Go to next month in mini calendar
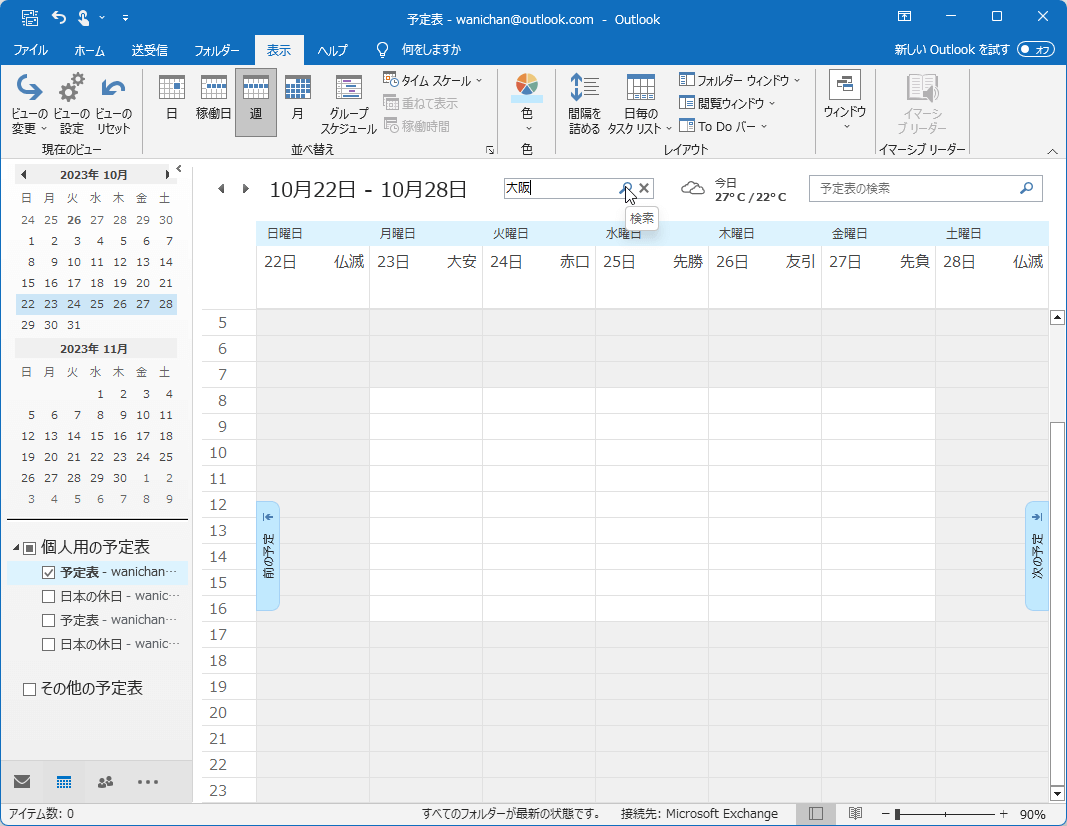Image resolution: width=1067 pixels, height=826 pixels. pos(167,175)
